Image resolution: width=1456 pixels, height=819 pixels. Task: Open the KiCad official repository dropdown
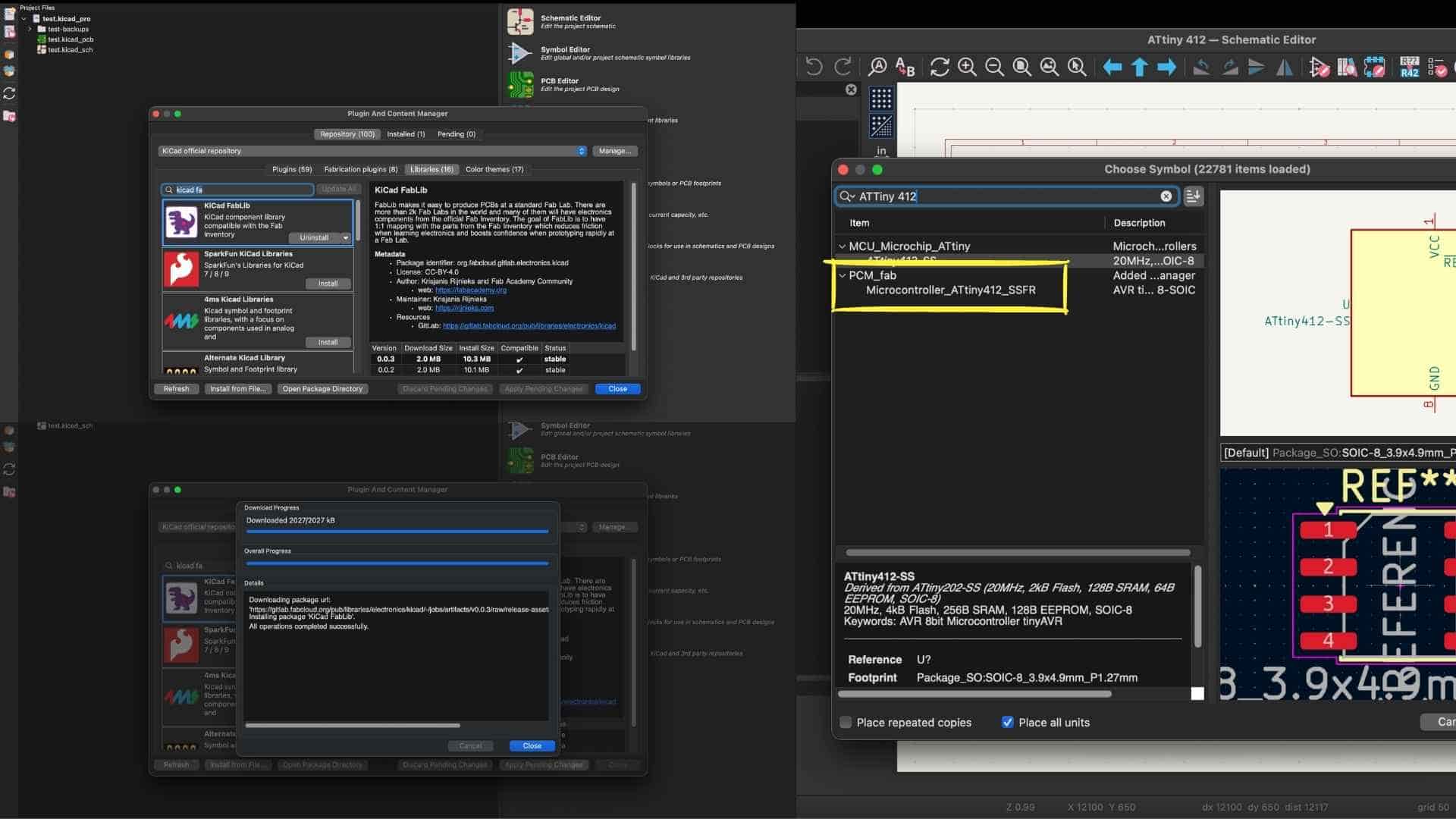372,151
